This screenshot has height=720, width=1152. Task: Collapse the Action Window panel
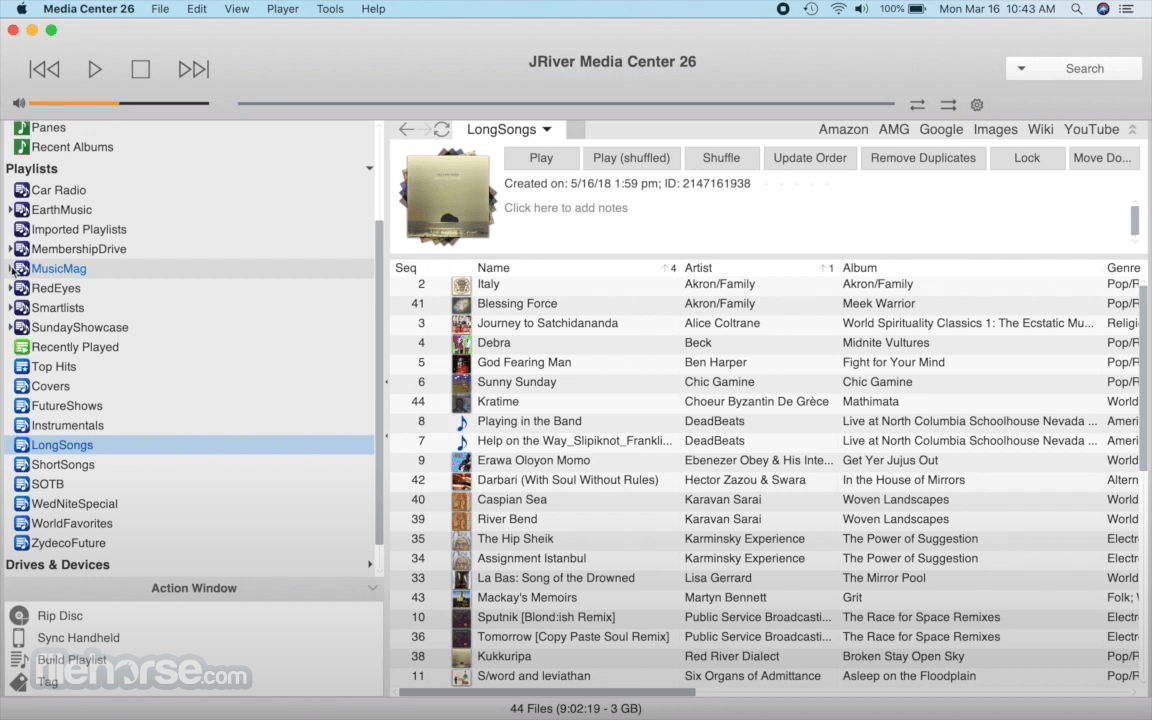pos(372,588)
